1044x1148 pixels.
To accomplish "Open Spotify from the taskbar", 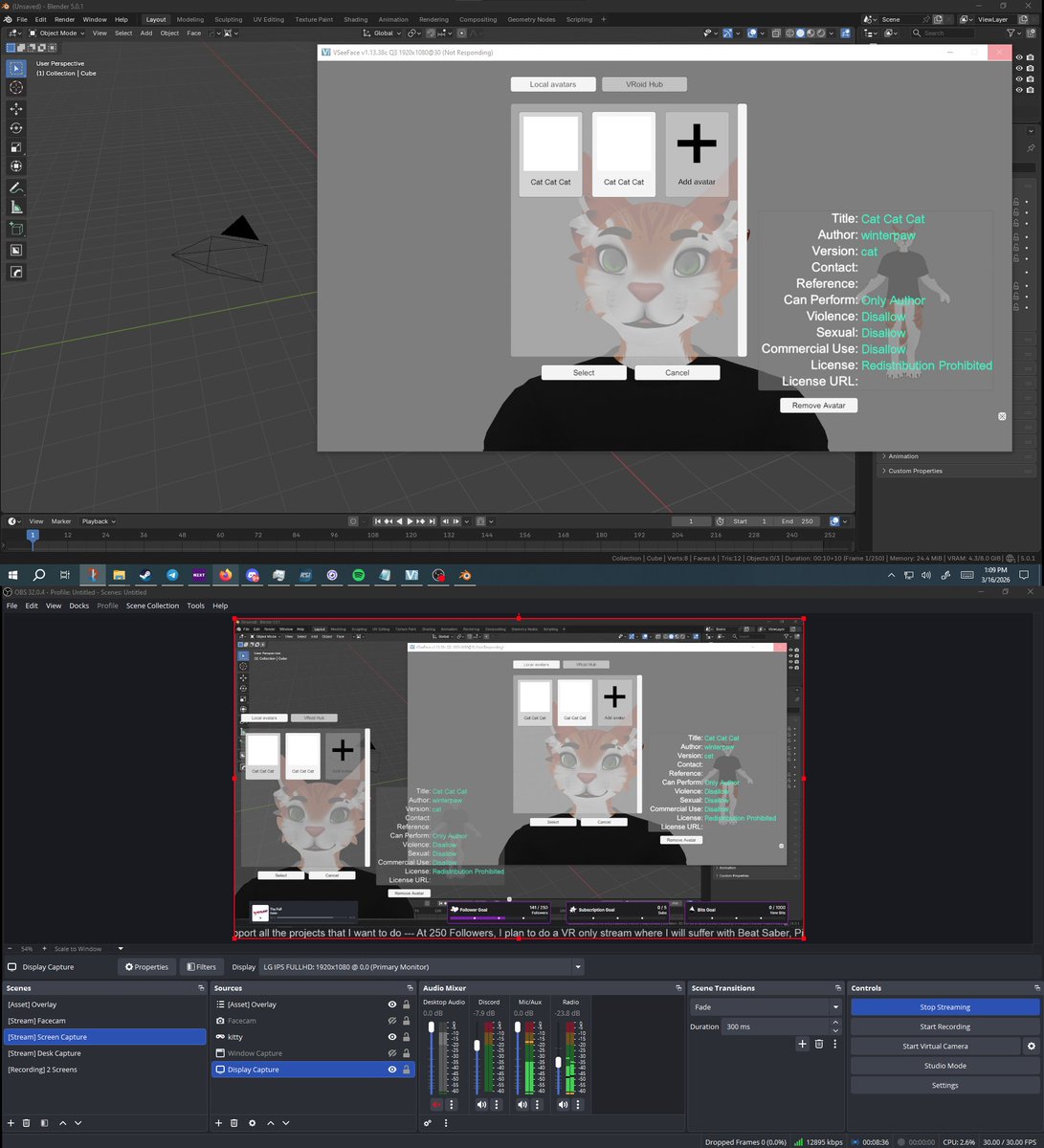I will (x=359, y=575).
